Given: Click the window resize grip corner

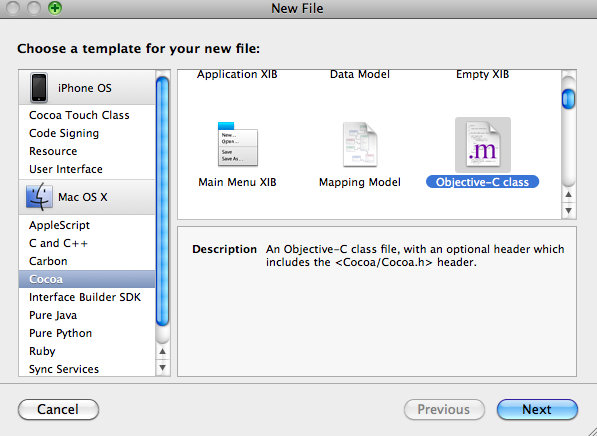Looking at the screenshot, I should 591,431.
